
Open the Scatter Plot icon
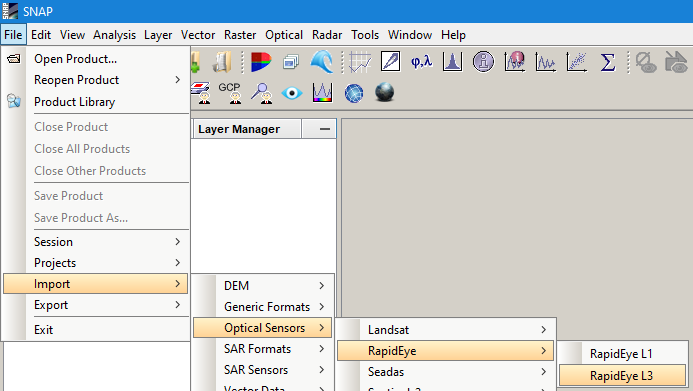coord(577,62)
